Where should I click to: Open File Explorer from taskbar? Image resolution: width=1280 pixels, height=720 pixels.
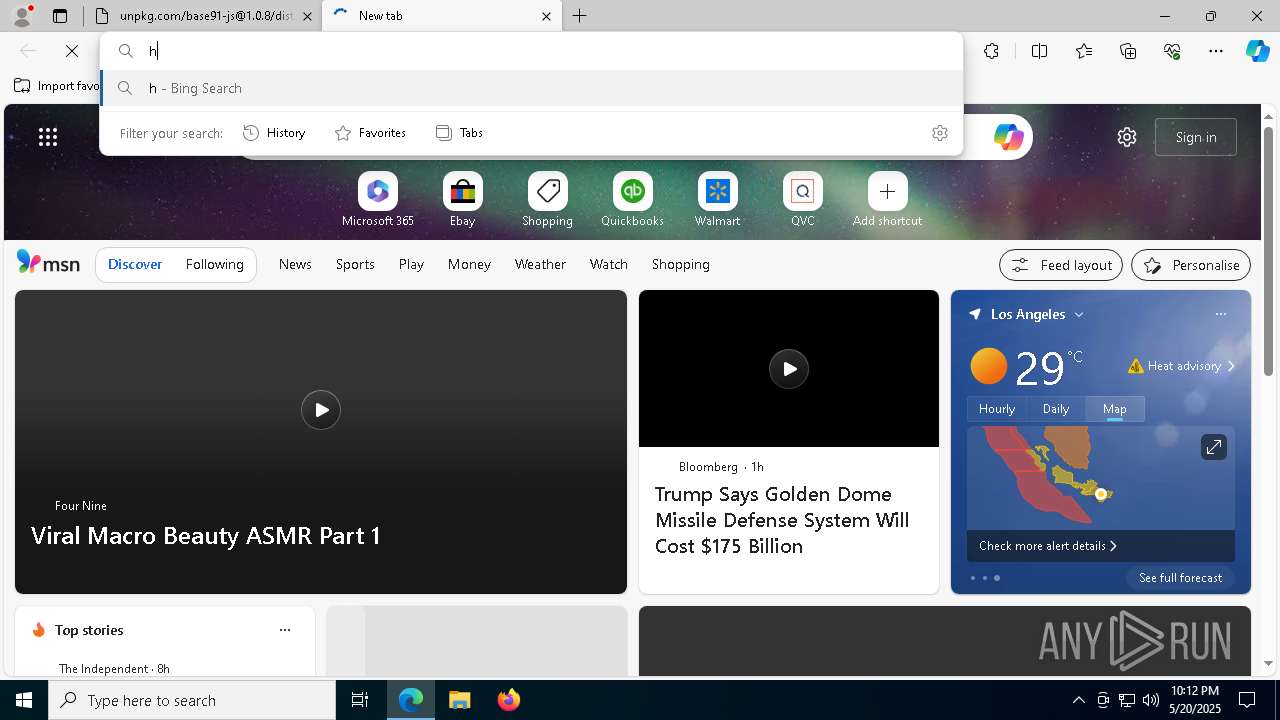coord(459,700)
